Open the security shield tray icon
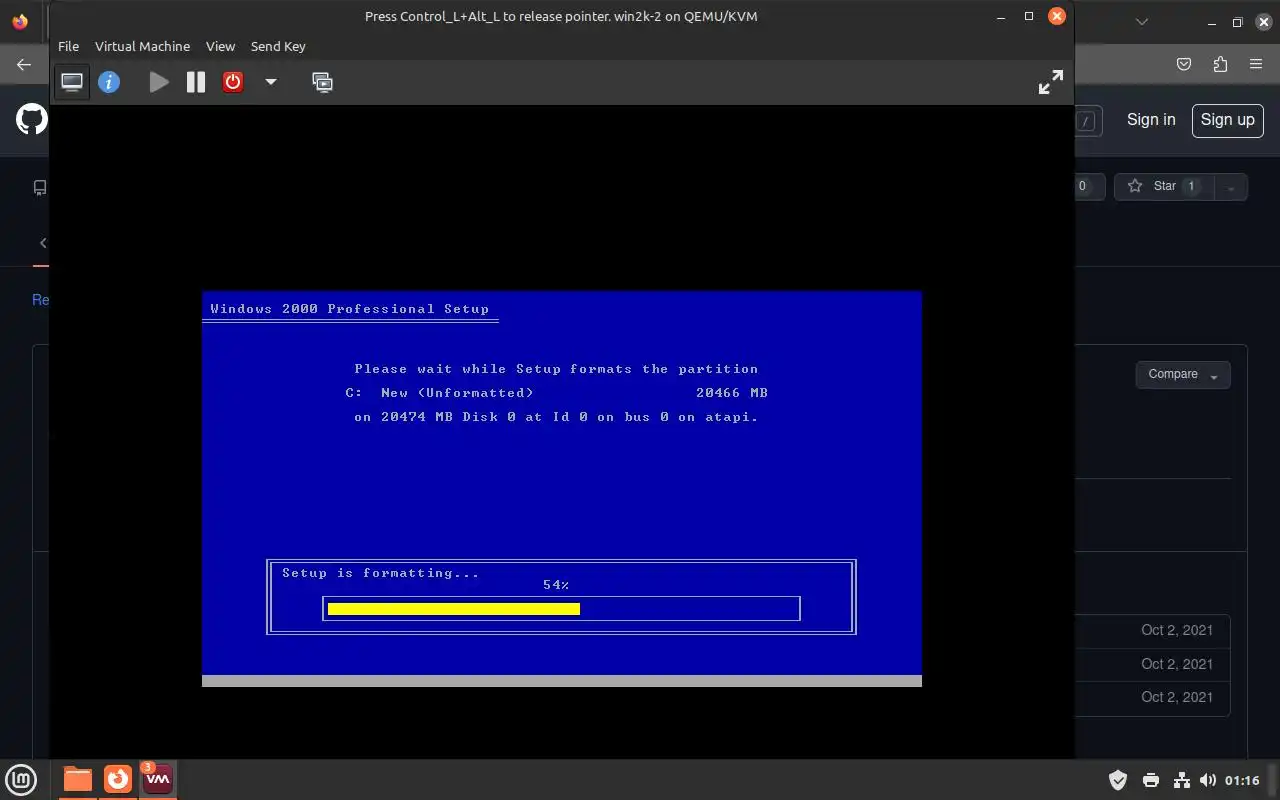Viewport: 1280px width, 800px height. click(1118, 780)
